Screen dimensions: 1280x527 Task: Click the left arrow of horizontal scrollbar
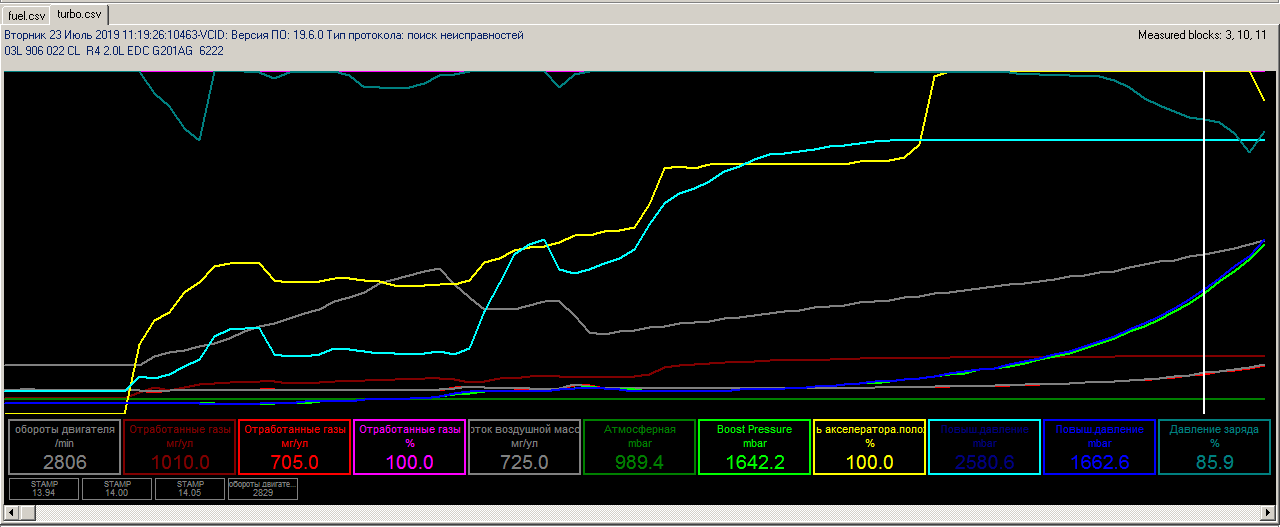(x=10, y=513)
